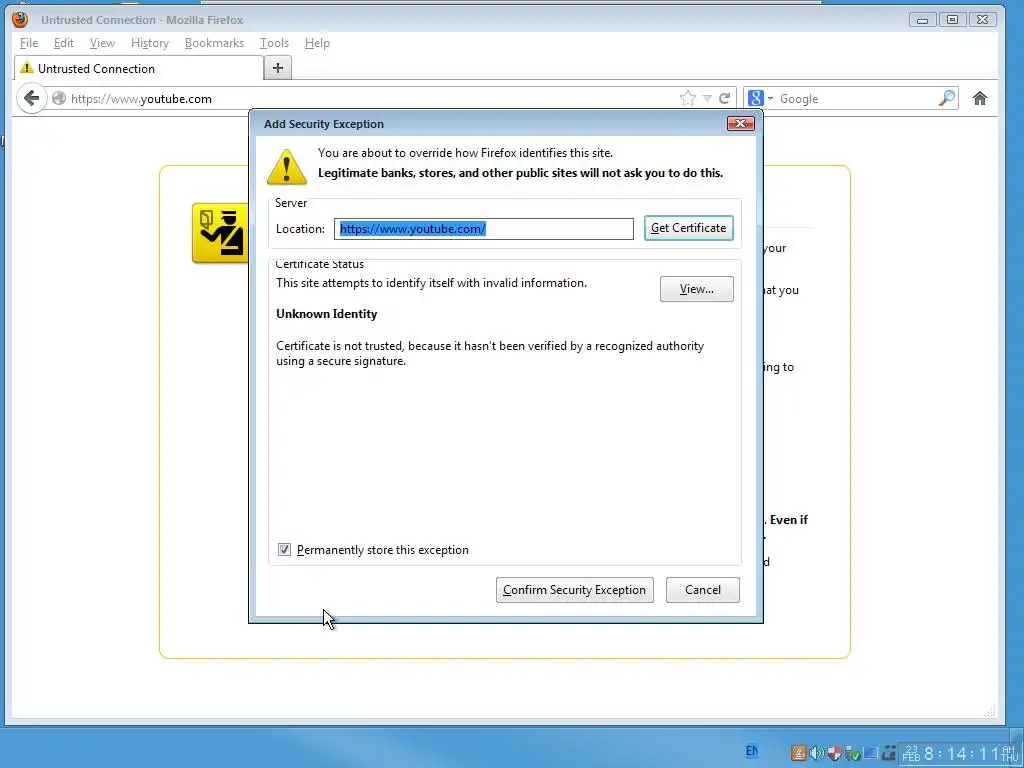Reload the page with the refresh icon
Image resolution: width=1024 pixels, height=768 pixels.
coord(724,99)
